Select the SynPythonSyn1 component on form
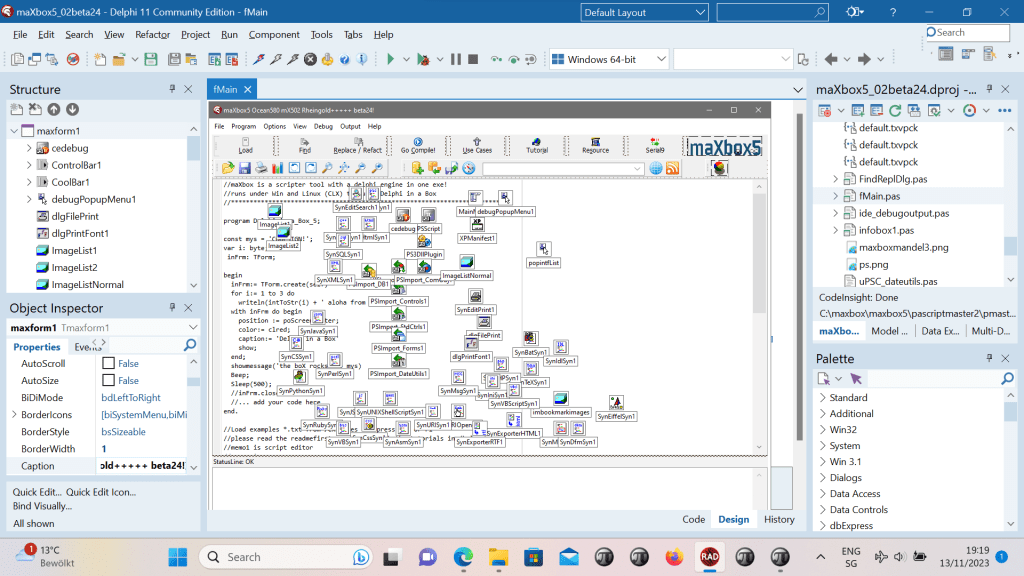Screen dimensions: 1024x576 coord(300,391)
